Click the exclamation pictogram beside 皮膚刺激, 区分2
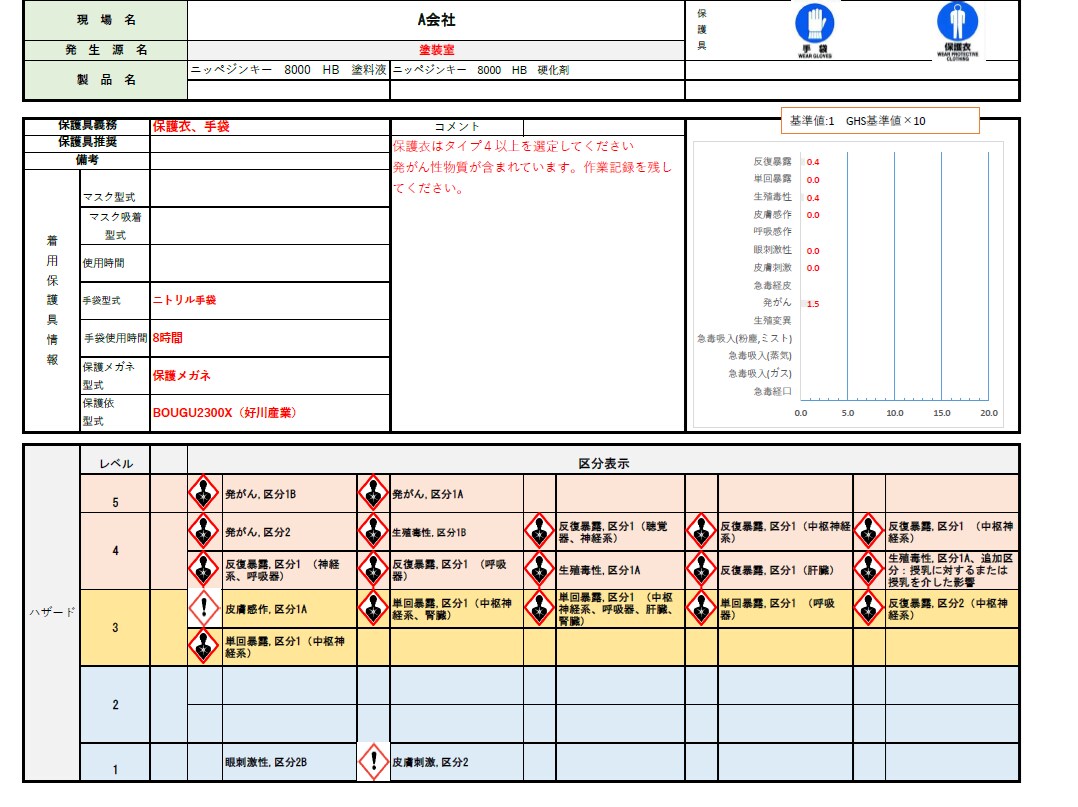The height and width of the screenshot is (807, 1078). tap(373, 762)
